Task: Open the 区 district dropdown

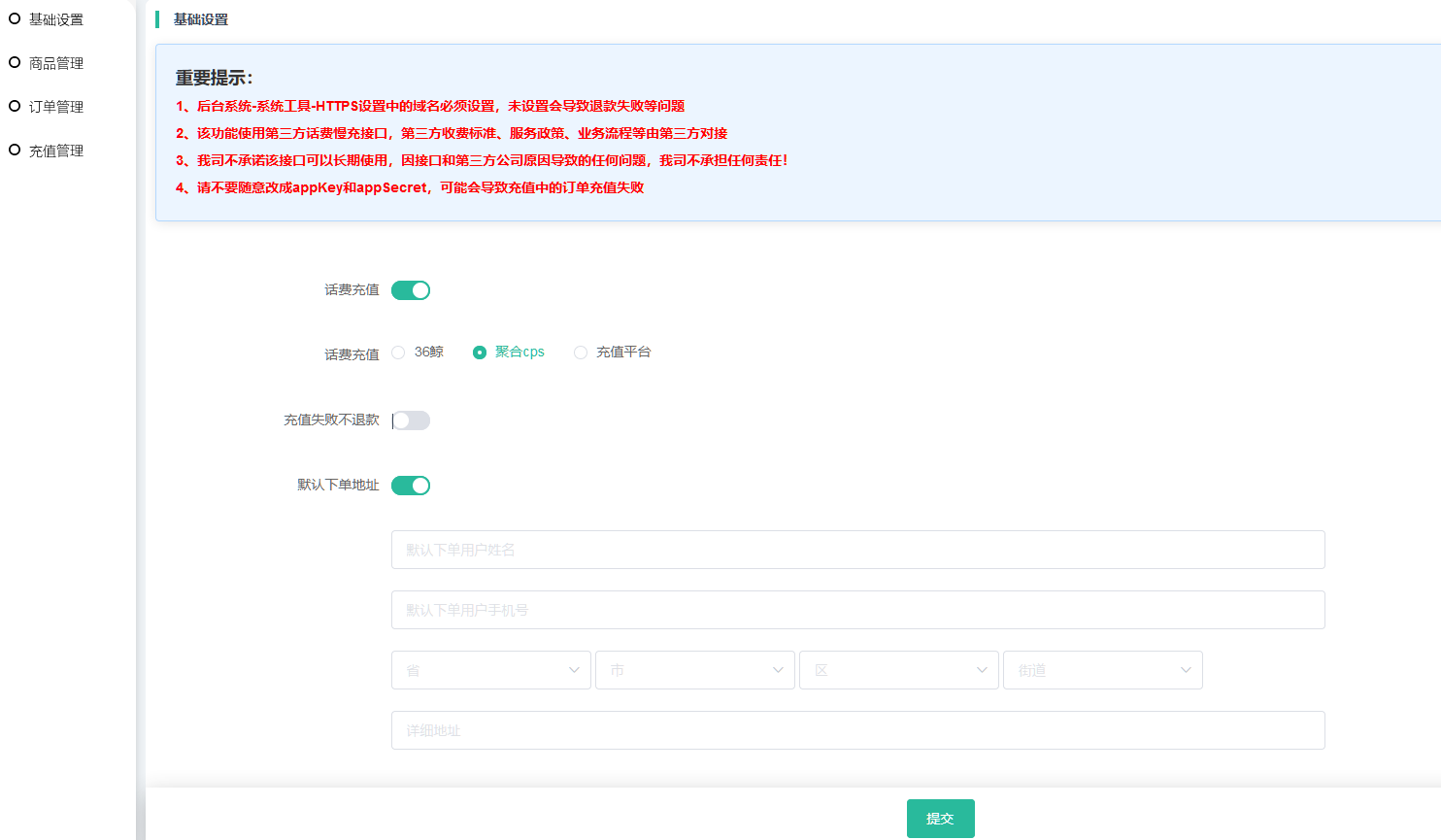Action: point(898,670)
